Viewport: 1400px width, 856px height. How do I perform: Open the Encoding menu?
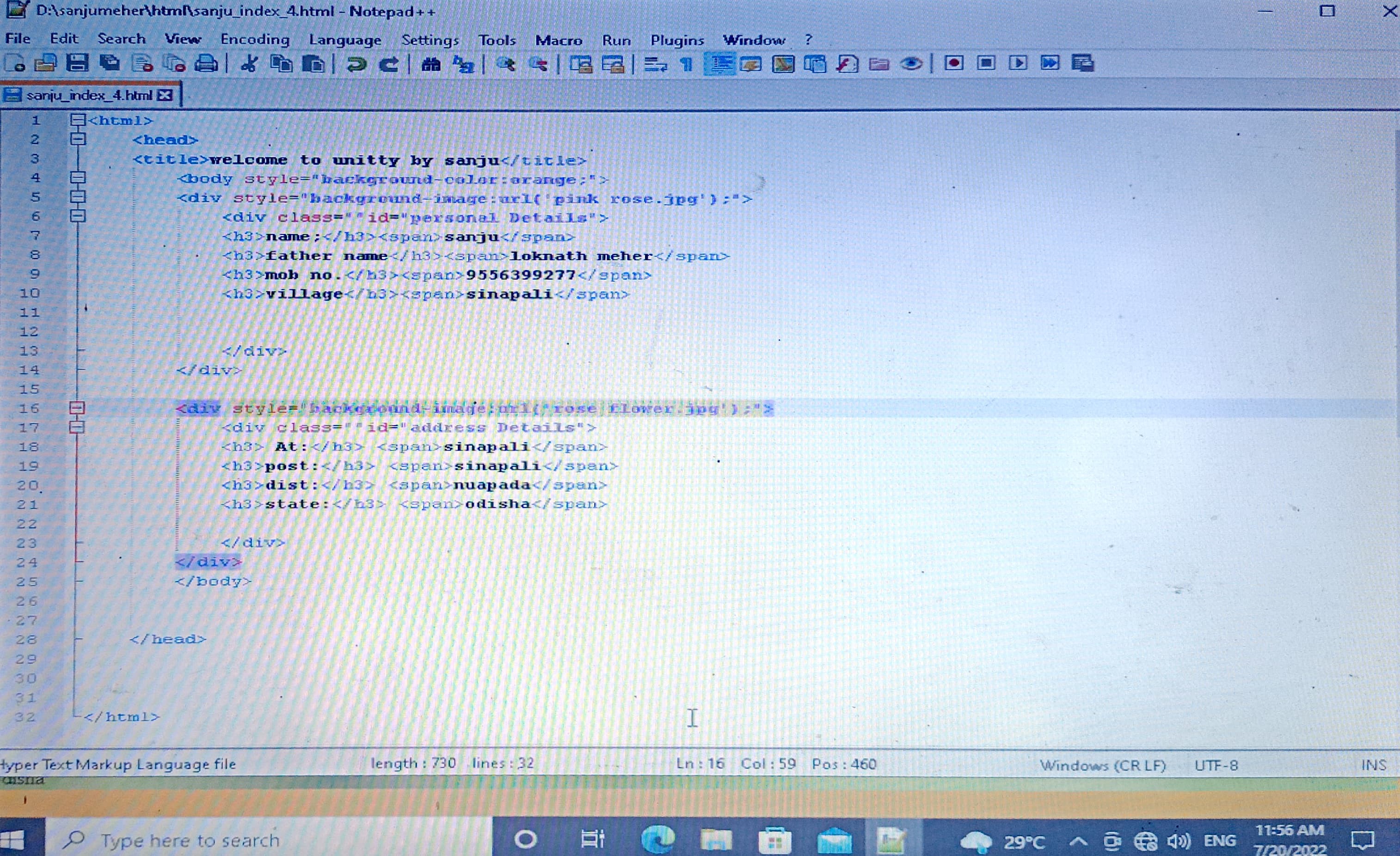tap(255, 39)
